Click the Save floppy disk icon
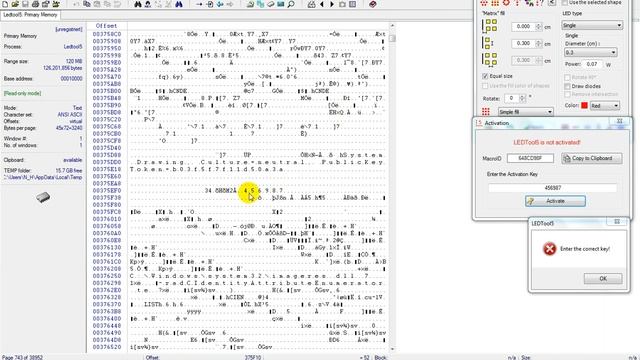 [x=25, y=4]
